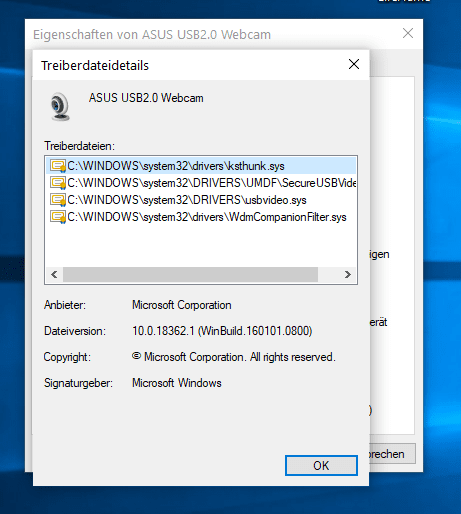Select the usbvideo.sys driver file row
The width and height of the screenshot is (461, 514).
click(201, 200)
